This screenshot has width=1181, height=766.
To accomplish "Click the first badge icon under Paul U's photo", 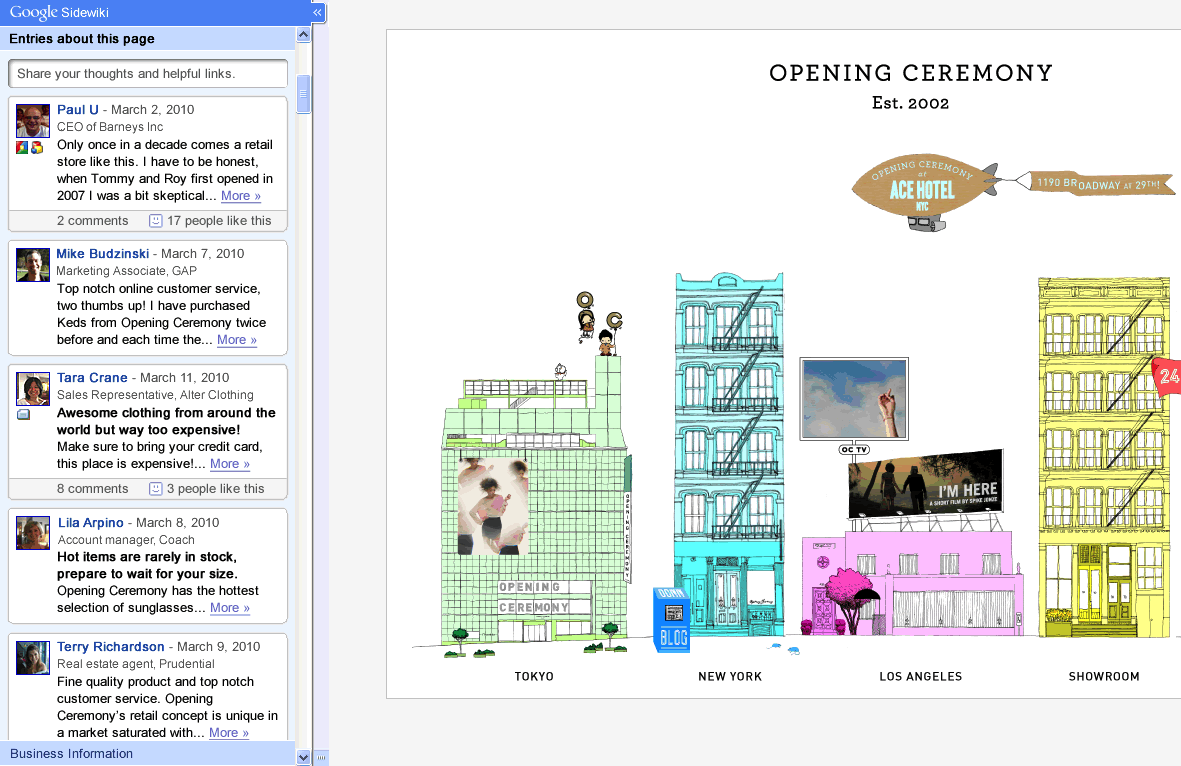I will pyautogui.click(x=23, y=148).
